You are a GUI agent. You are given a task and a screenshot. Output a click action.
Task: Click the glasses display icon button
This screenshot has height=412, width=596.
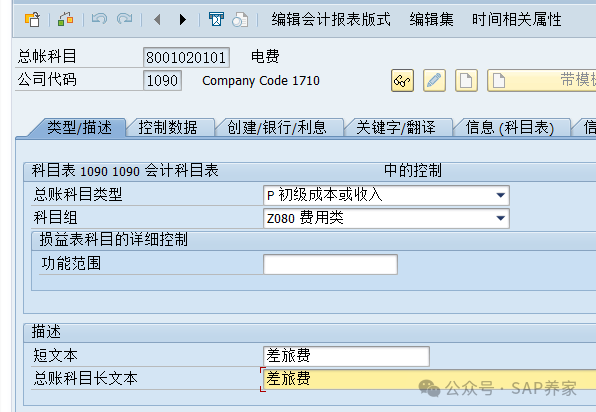pos(403,81)
